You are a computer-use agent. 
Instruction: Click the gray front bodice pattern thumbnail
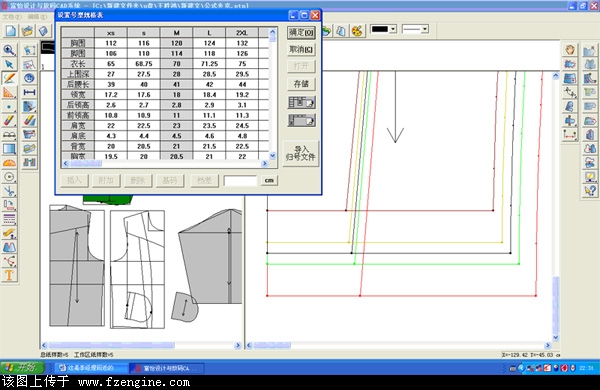77,266
